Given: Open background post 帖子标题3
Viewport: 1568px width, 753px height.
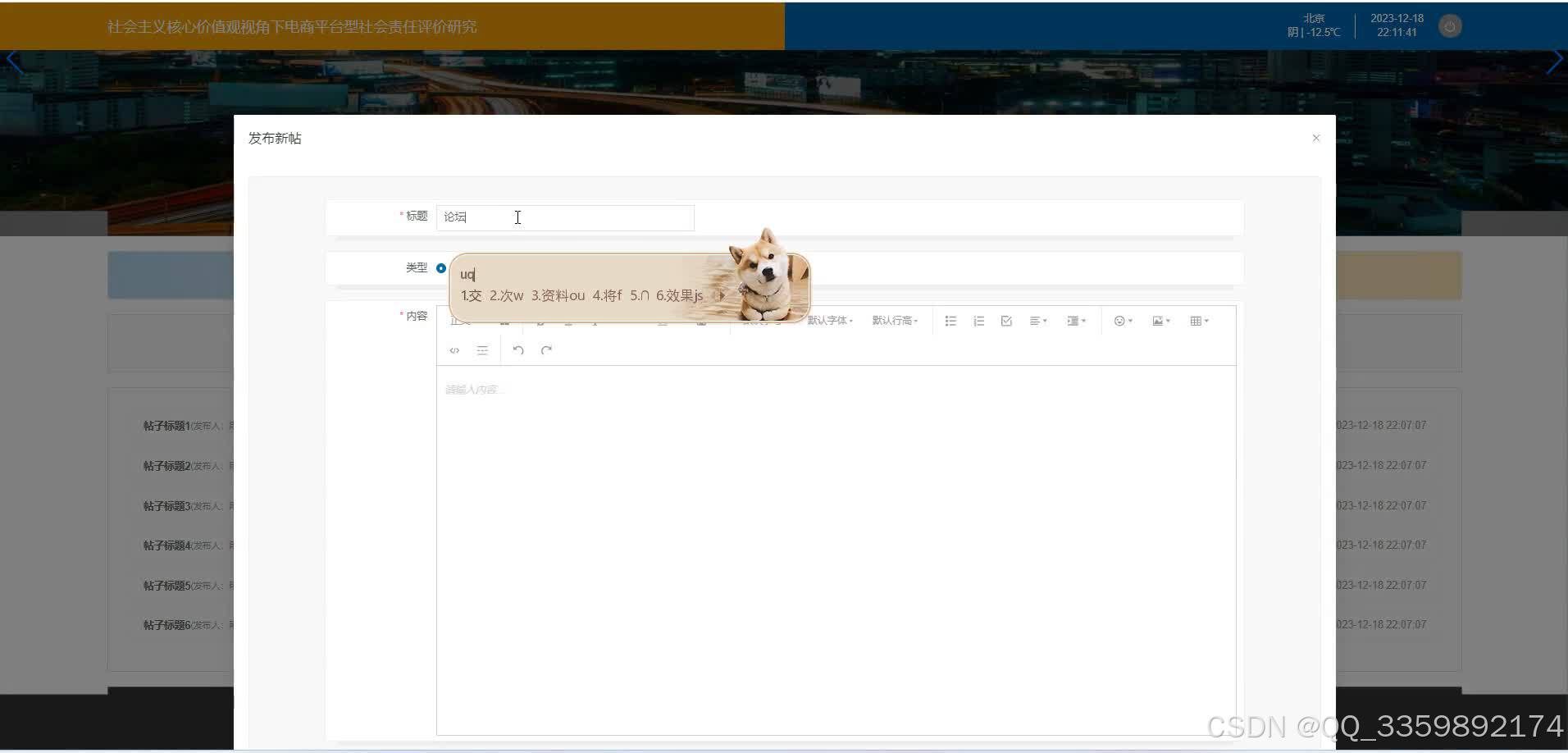Looking at the screenshot, I should click(x=166, y=506).
